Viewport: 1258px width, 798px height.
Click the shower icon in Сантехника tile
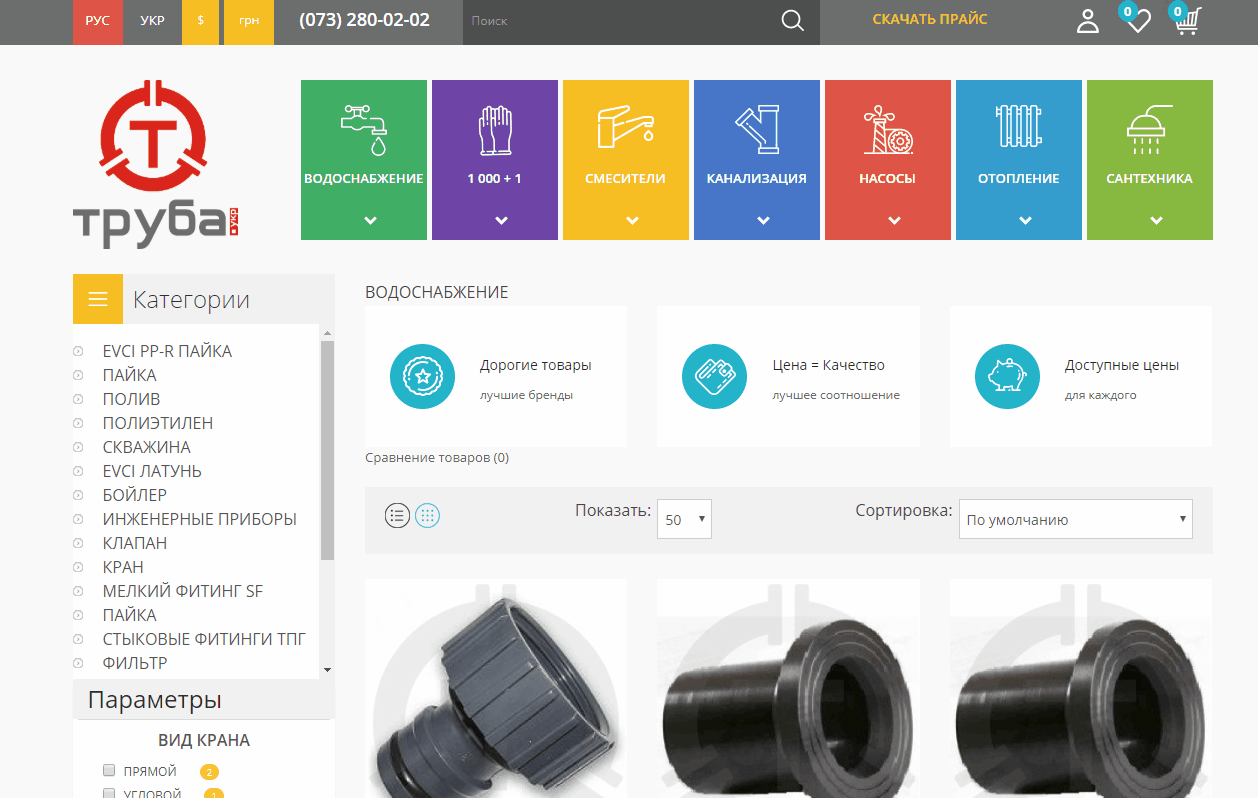1150,129
